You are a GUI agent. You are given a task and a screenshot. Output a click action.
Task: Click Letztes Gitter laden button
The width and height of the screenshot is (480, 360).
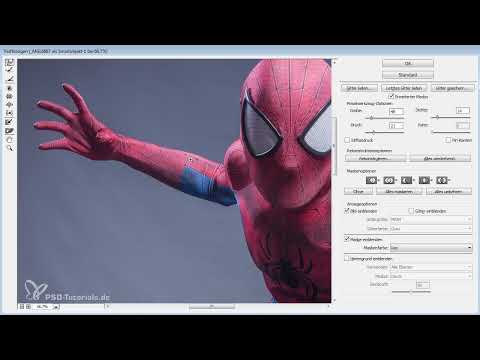coord(404,88)
